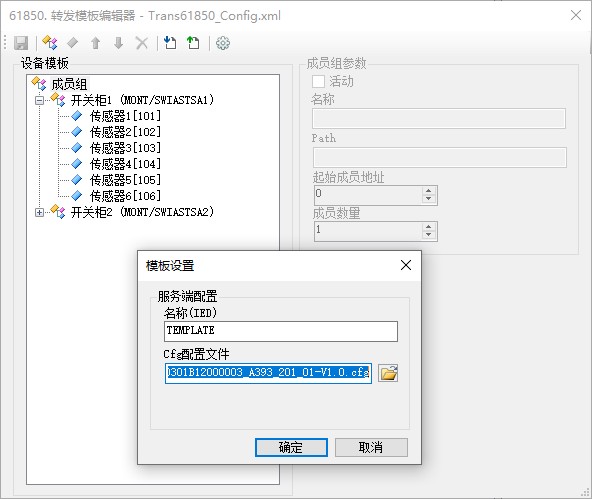Image resolution: width=592 pixels, height=499 pixels.
Task: Expand the 开关柜2 tree node
Action: point(39,213)
